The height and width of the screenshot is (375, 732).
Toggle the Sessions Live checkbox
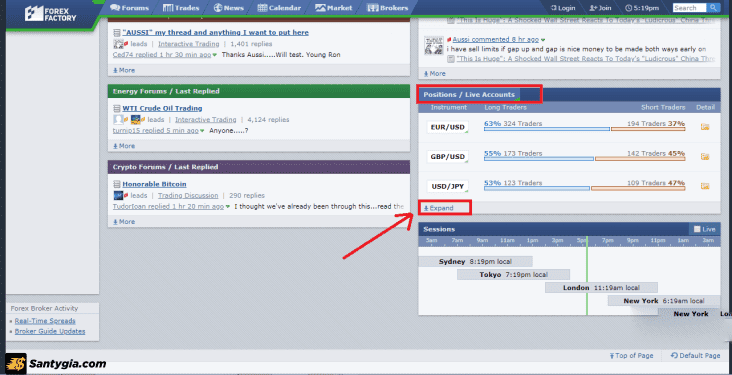[x=697, y=229]
